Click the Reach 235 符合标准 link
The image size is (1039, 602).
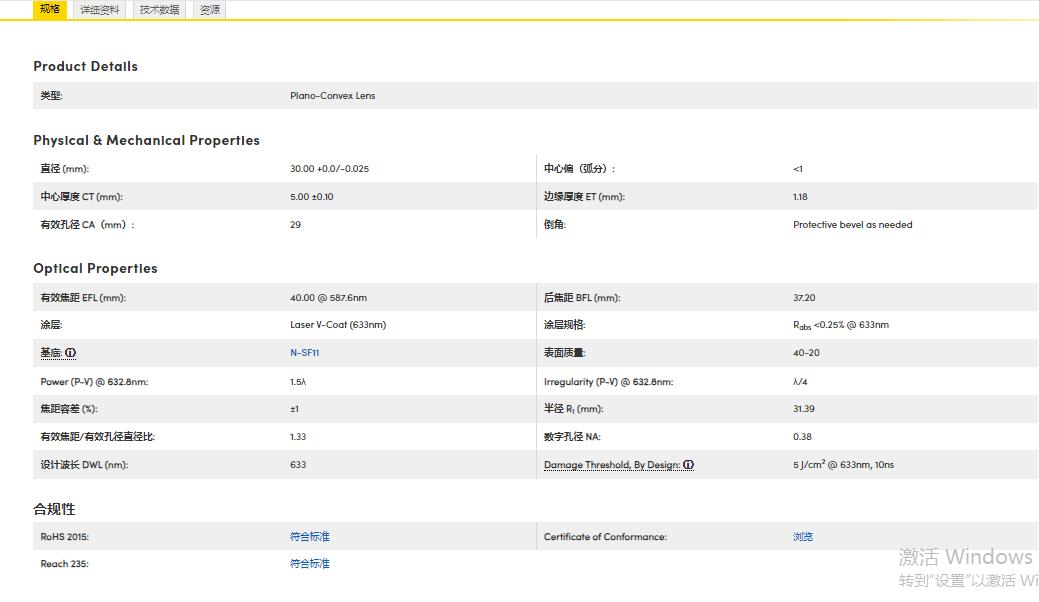coord(309,564)
